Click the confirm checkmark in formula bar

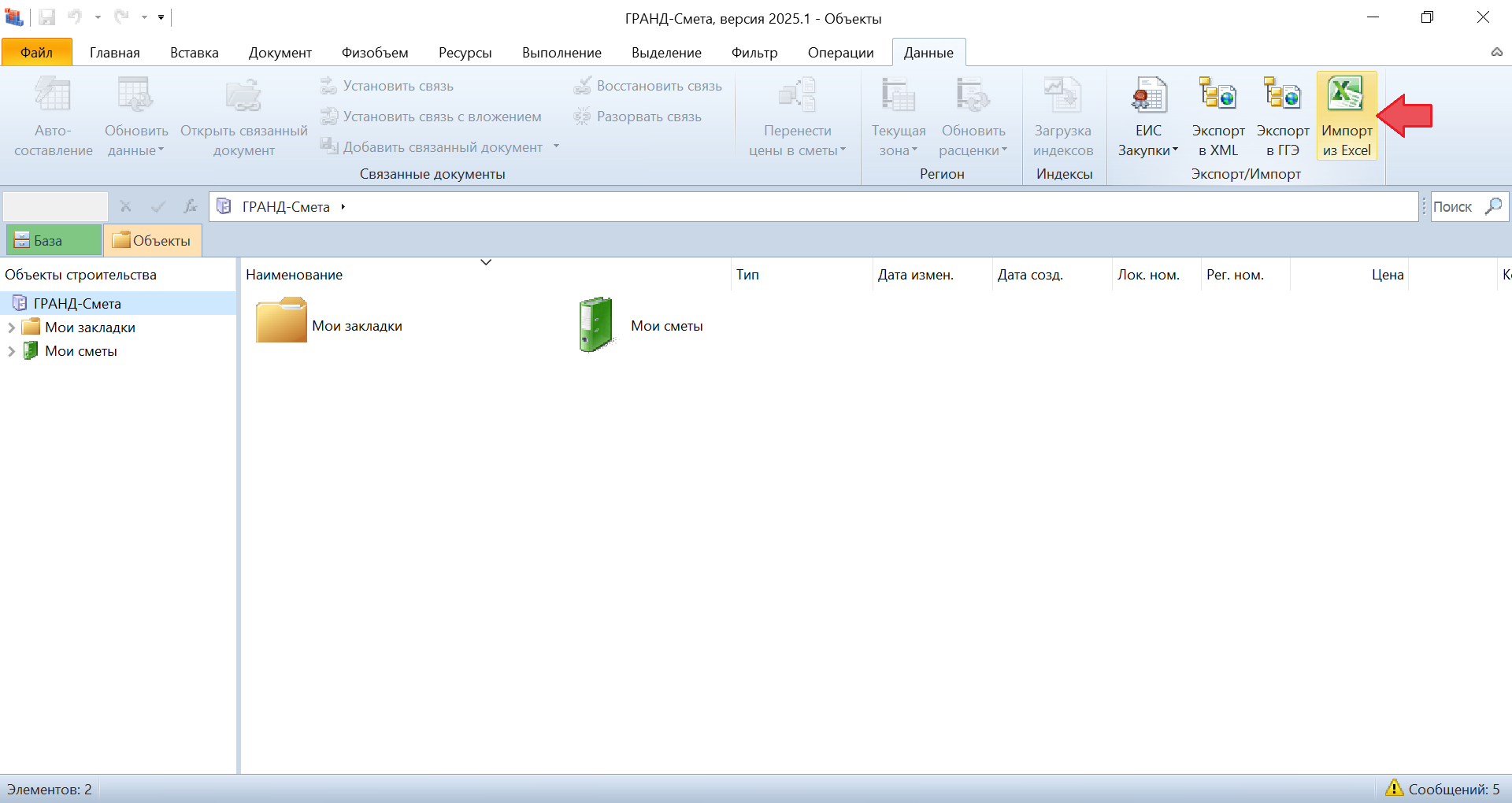(158, 206)
